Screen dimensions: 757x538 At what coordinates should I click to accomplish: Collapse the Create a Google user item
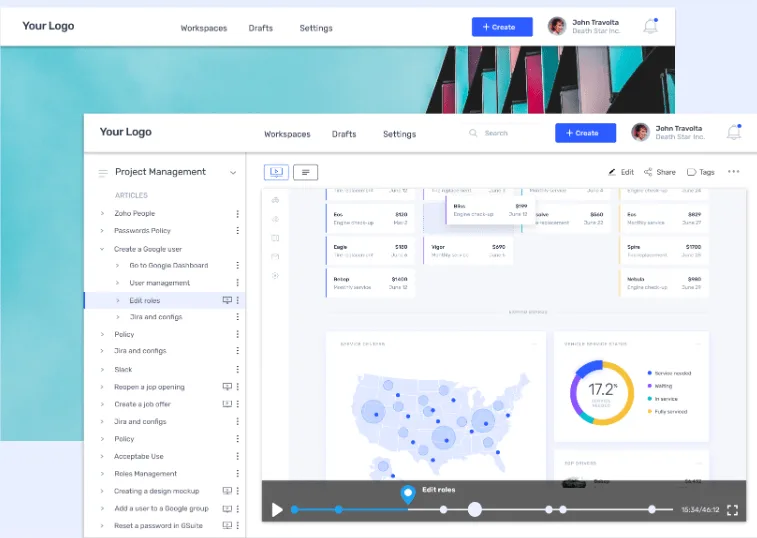102,249
